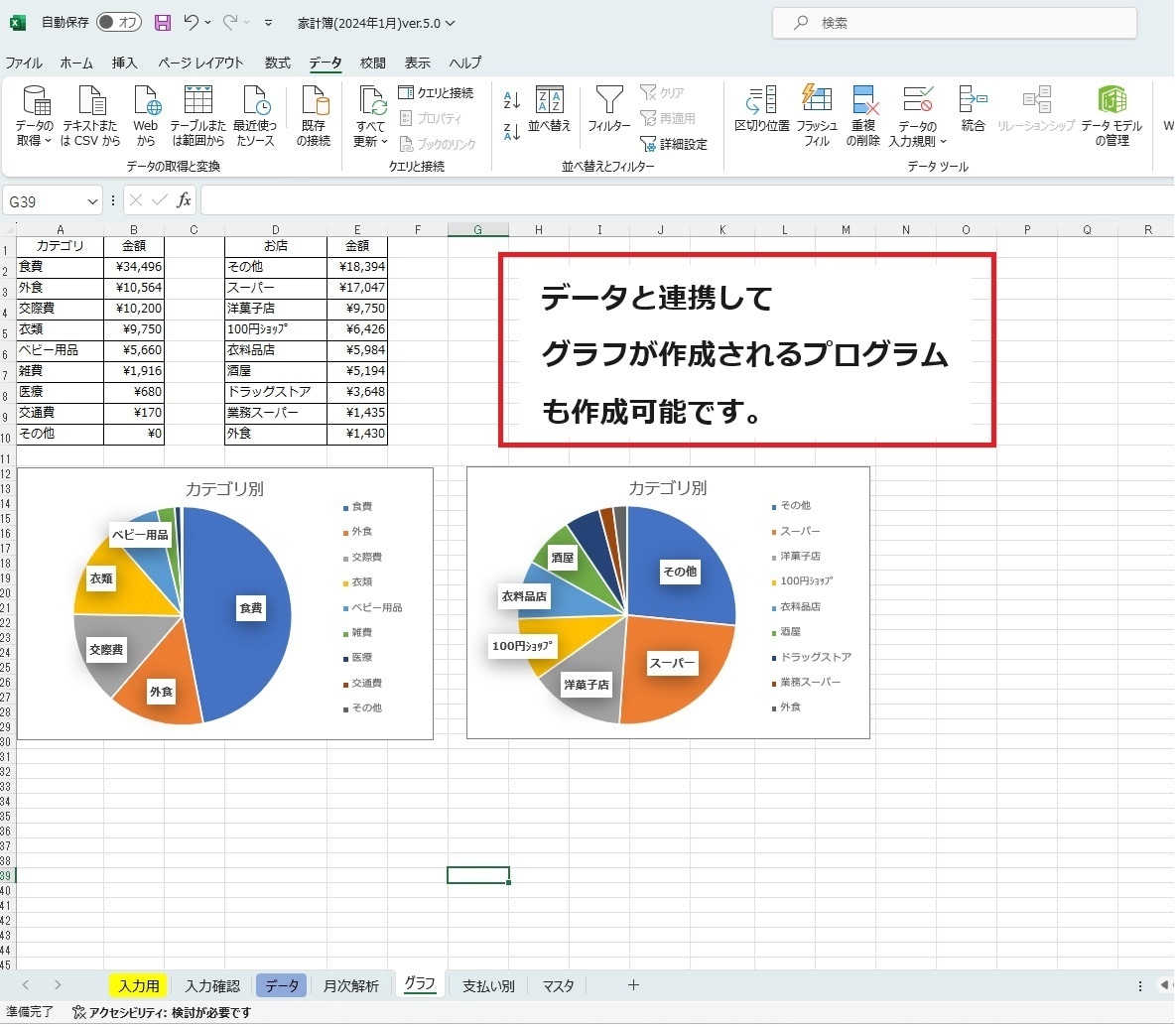The height and width of the screenshot is (1027, 1176).
Task: Click 洋菓子店 legend swatch in right chart
Action: tap(774, 558)
